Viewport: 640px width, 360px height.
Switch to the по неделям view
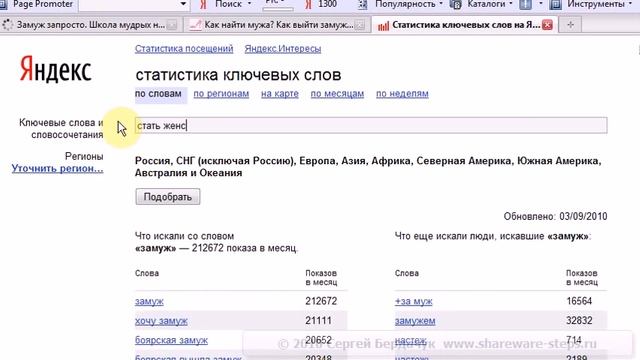(x=402, y=93)
